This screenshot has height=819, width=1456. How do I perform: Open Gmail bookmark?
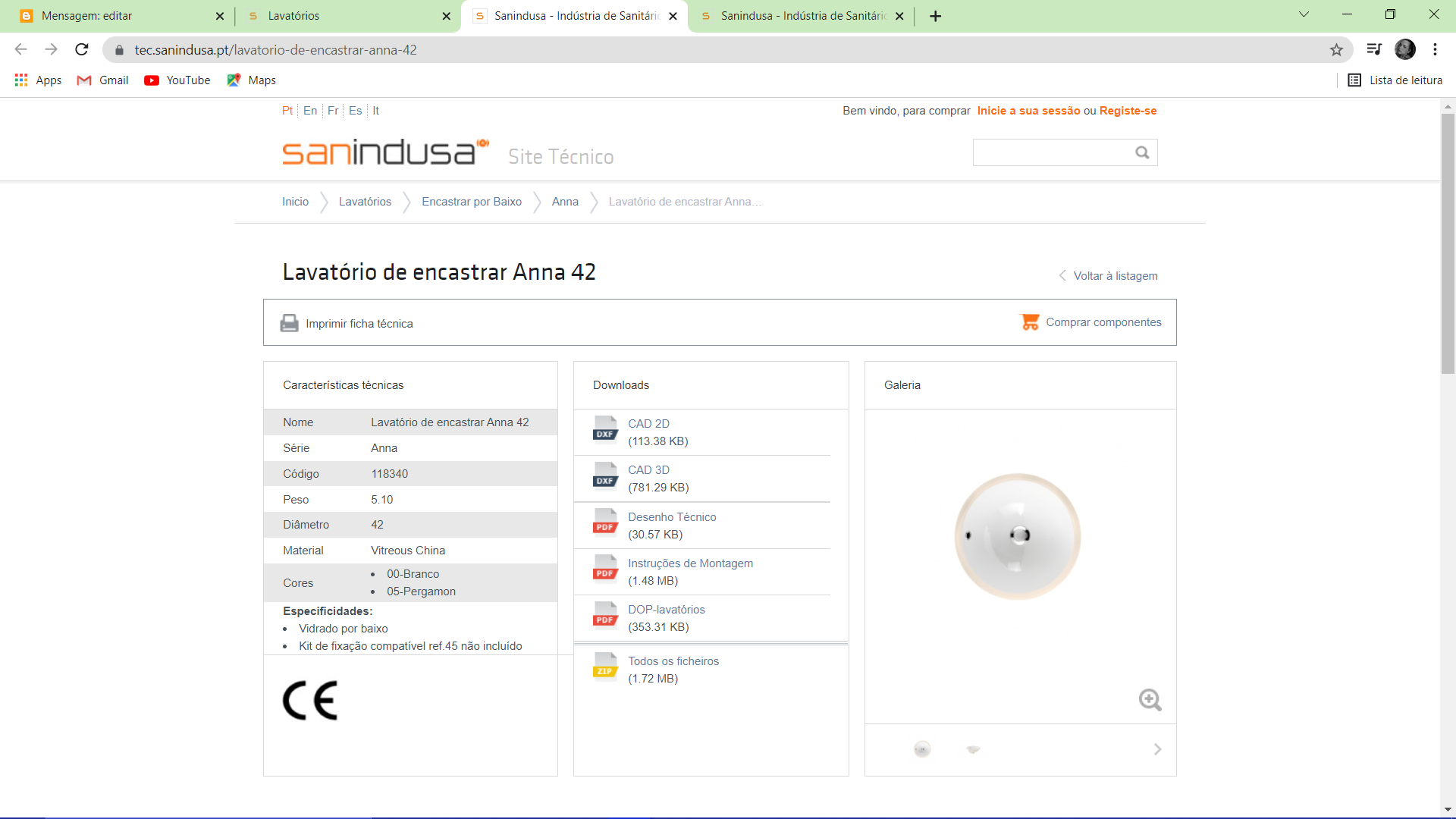pyautogui.click(x=103, y=80)
